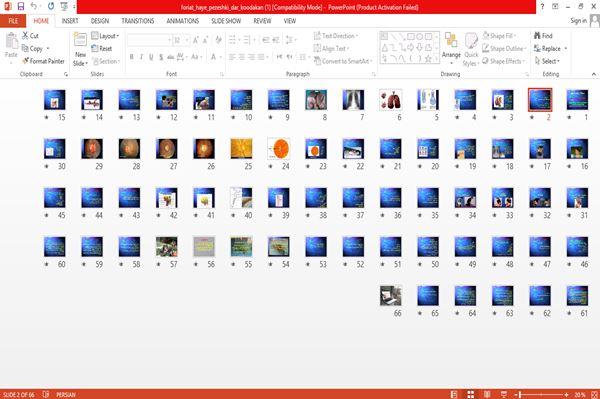Click the Paste clipboard icon
Viewport: 600px width, 399px height.
coord(11,41)
